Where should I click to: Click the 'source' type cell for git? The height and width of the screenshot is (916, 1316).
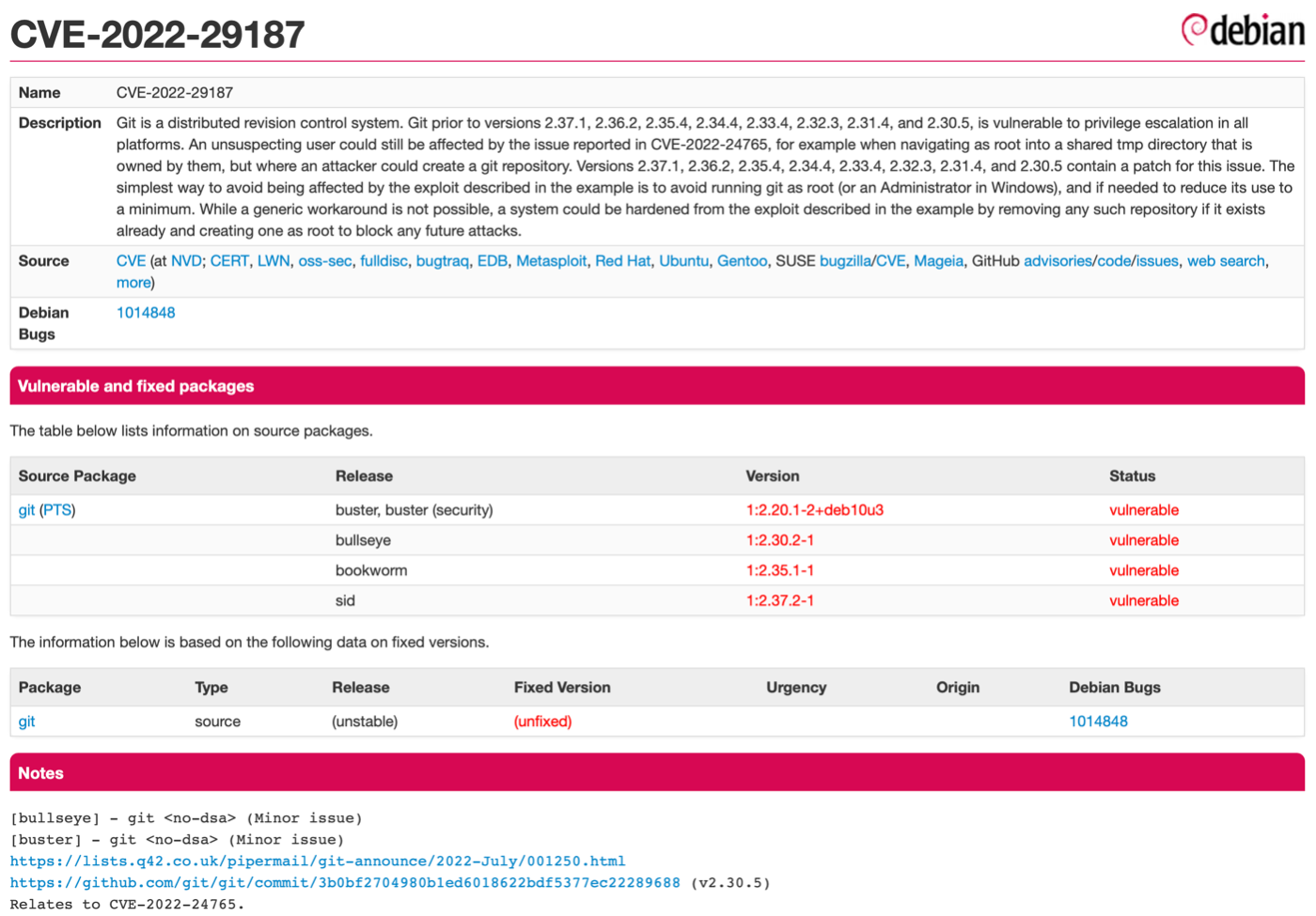tap(218, 722)
